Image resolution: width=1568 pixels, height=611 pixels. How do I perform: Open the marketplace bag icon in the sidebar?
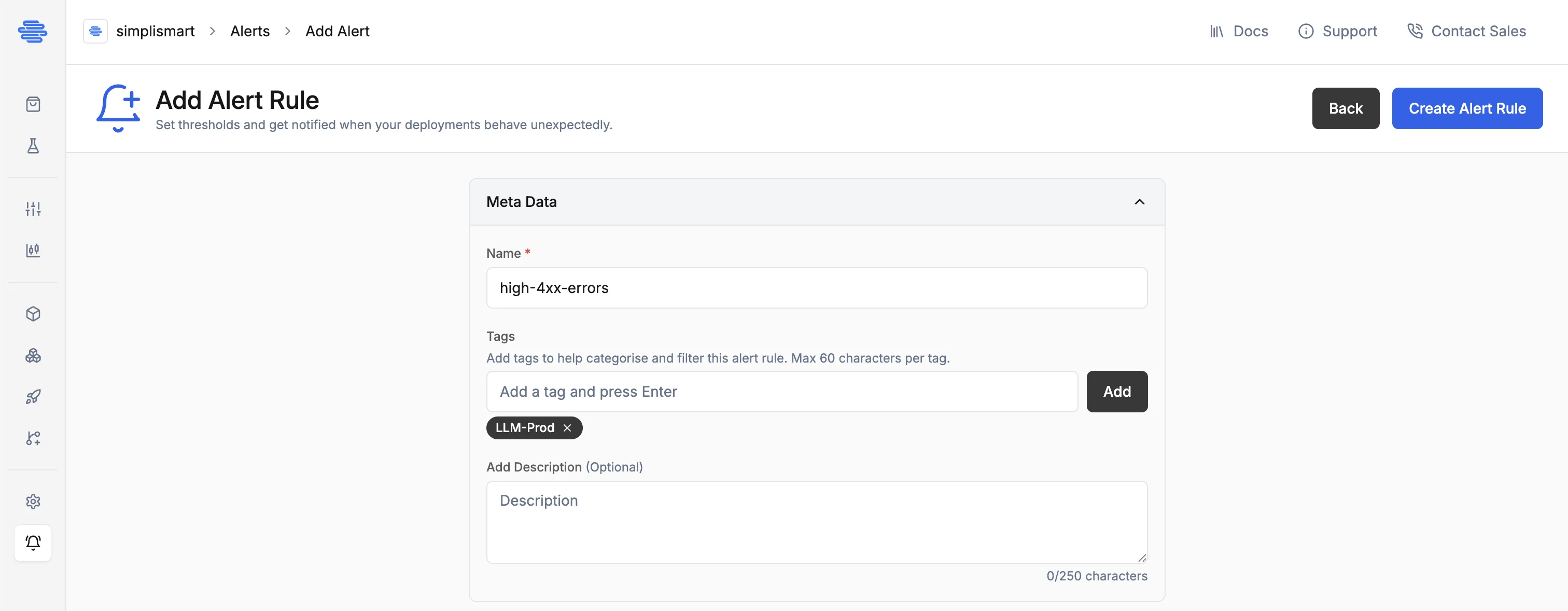(x=33, y=104)
